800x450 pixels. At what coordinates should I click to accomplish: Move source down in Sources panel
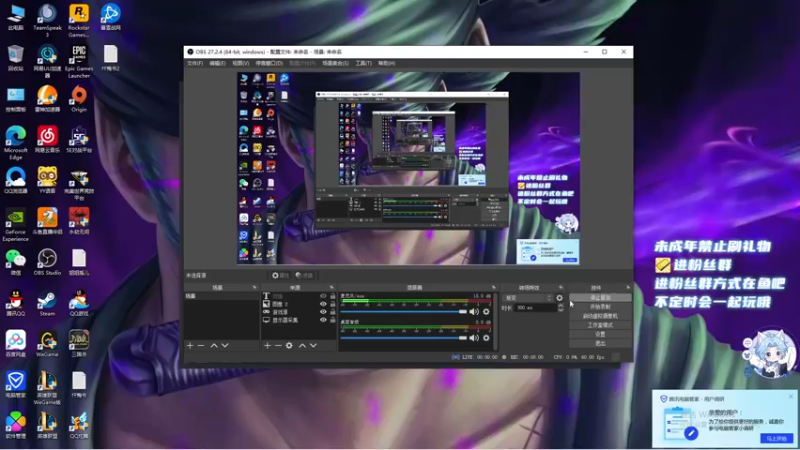[313, 345]
